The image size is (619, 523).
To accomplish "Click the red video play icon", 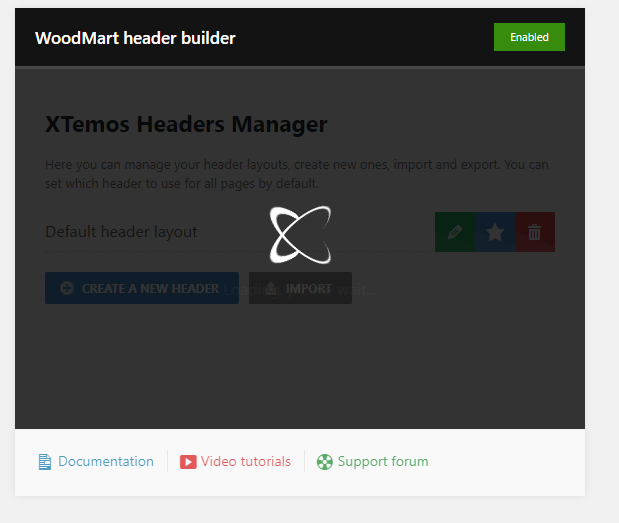I will tap(188, 462).
